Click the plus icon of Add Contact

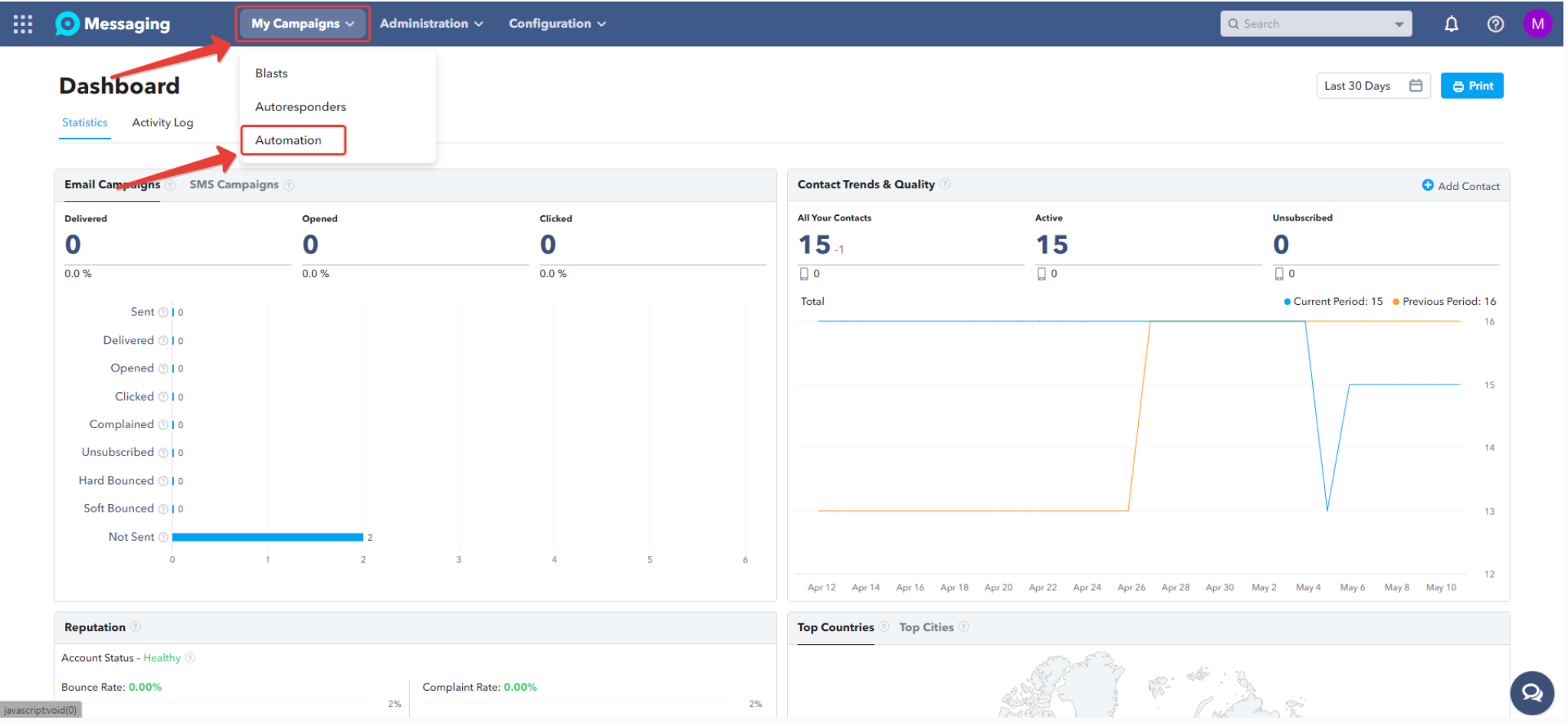pos(1428,185)
